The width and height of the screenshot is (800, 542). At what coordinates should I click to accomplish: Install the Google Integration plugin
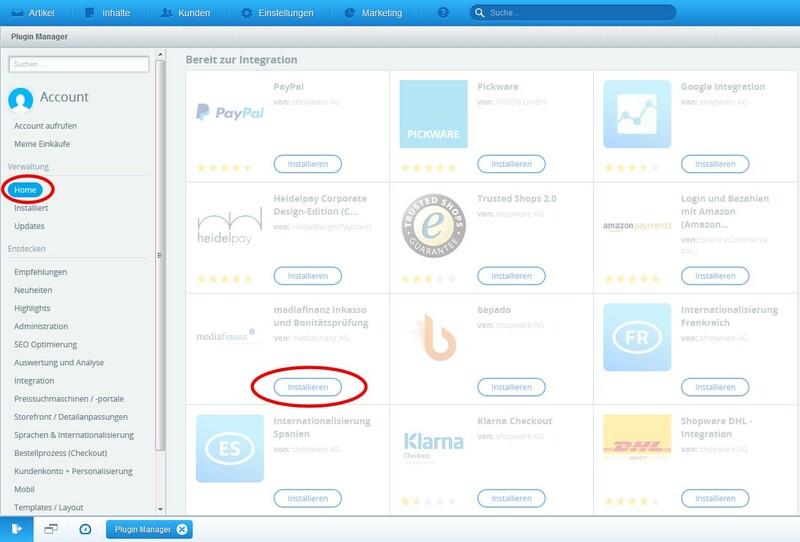tap(715, 164)
